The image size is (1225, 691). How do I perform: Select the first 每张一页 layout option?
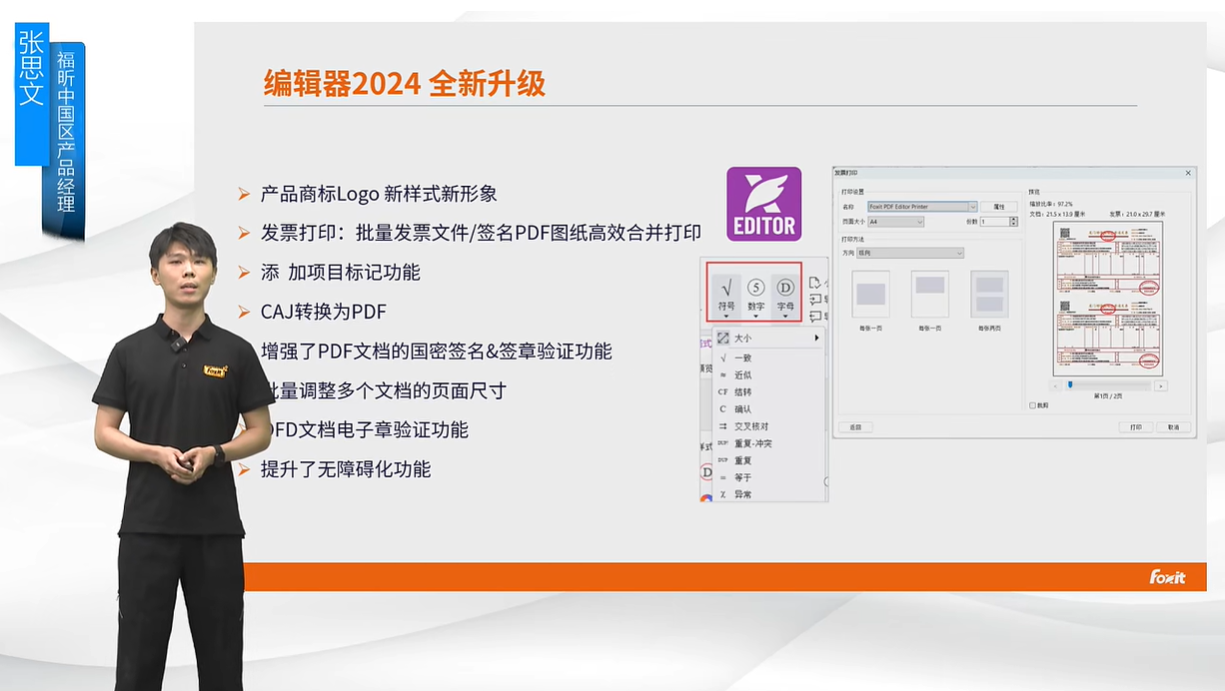(x=871, y=295)
